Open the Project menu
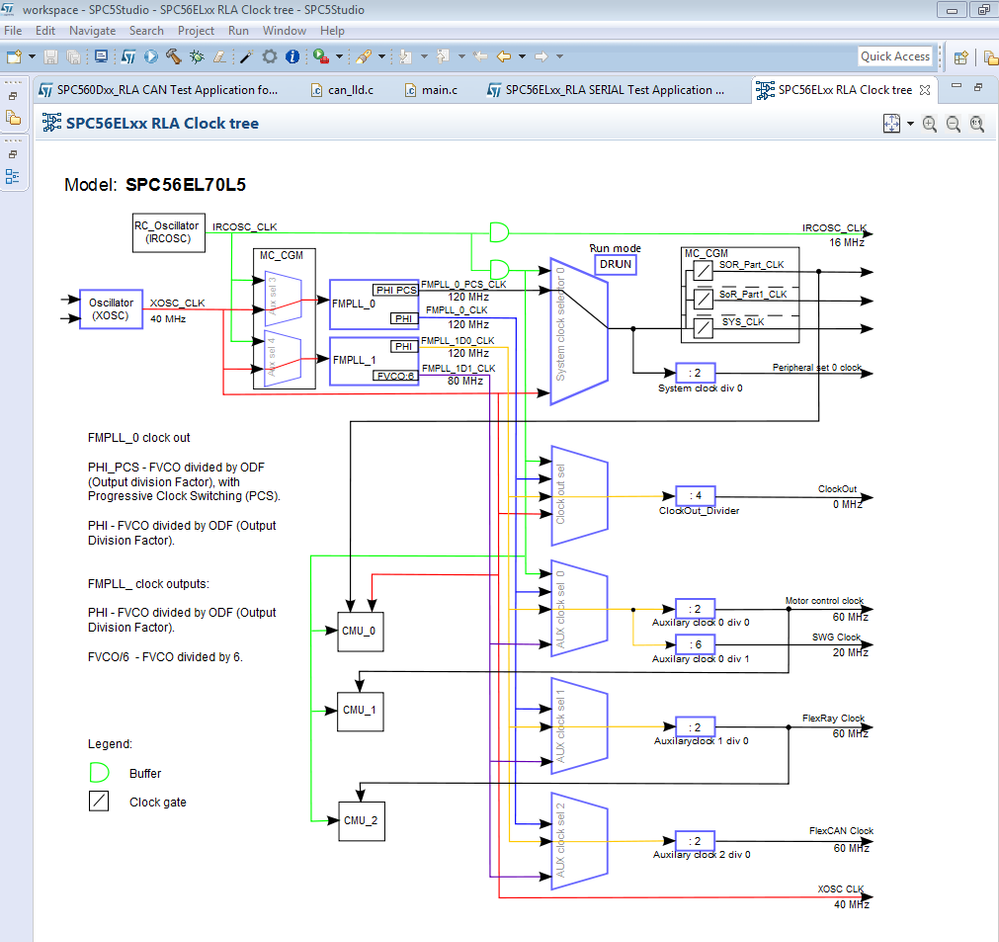 (196, 31)
